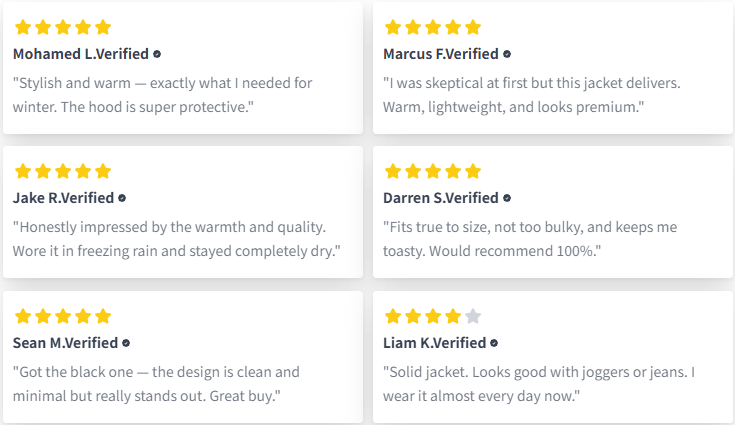Viewport: 735px width, 425px height.
Task: Click Darren S.'s fits true to size review
Action: [x=530, y=239]
